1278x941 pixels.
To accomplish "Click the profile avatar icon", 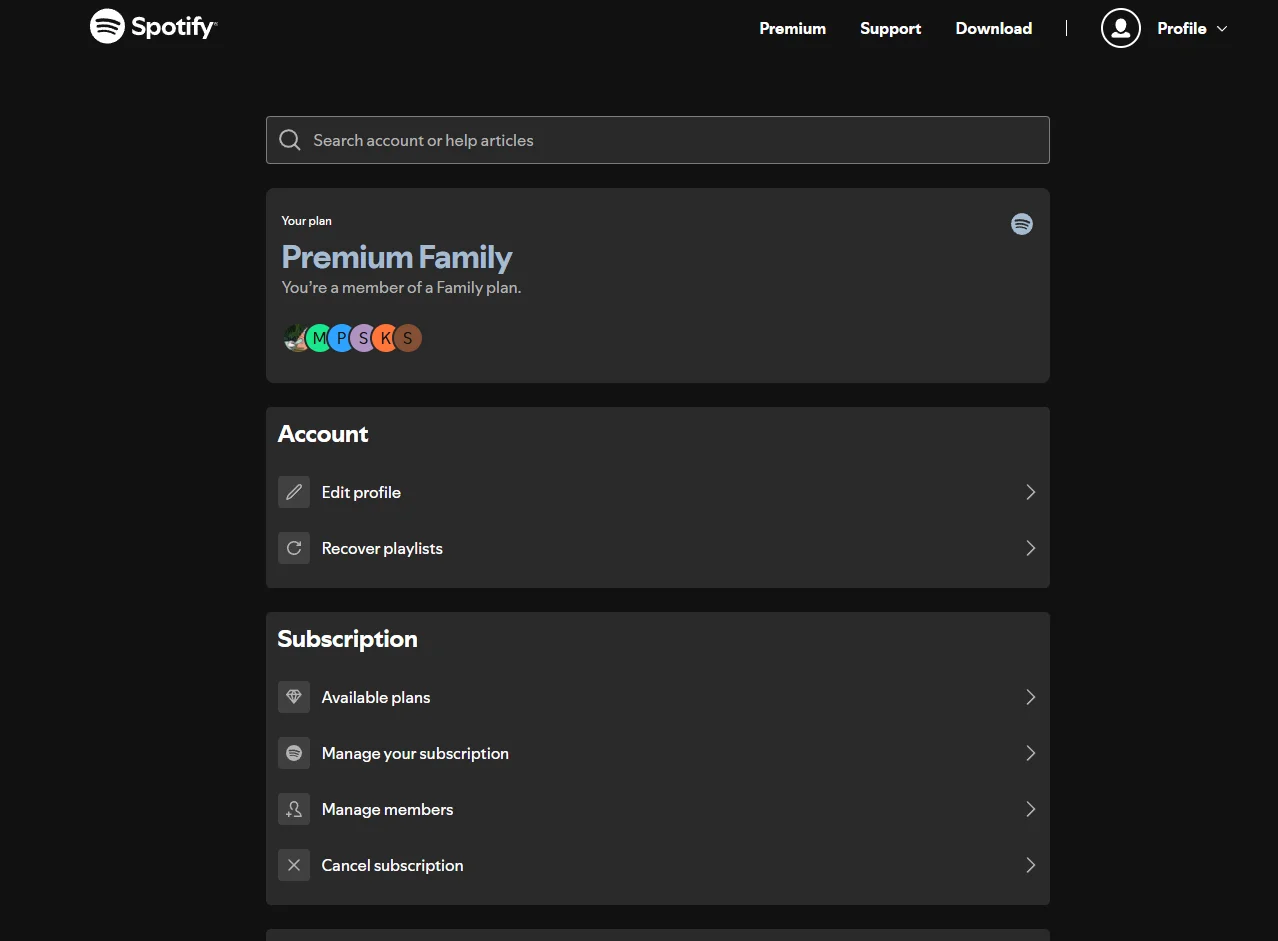I will [x=1120, y=28].
